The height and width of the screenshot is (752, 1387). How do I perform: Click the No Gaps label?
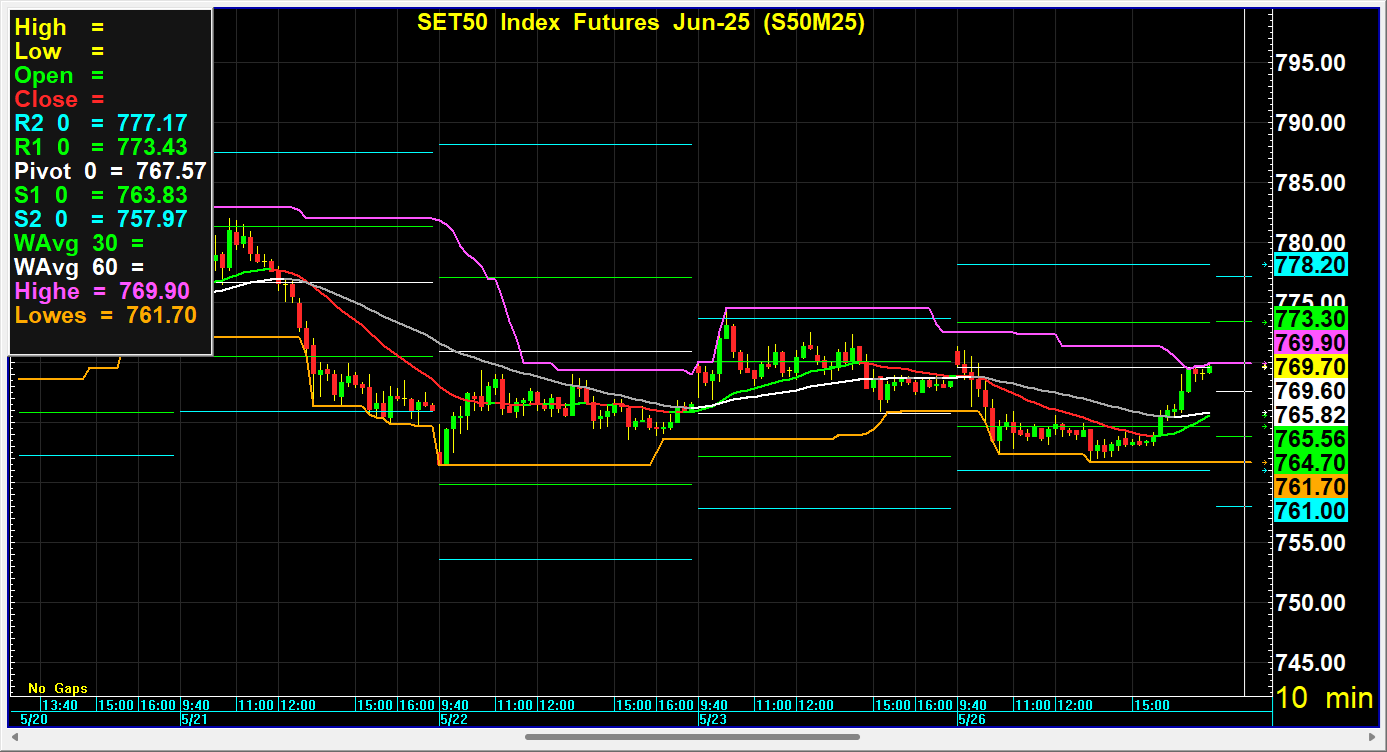click(57, 688)
